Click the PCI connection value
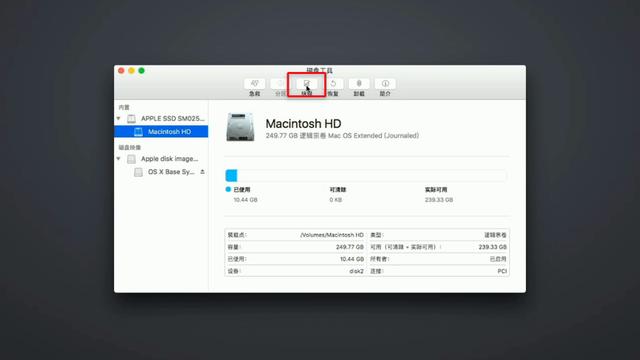Screen dimensions: 640x360 pos(502,271)
